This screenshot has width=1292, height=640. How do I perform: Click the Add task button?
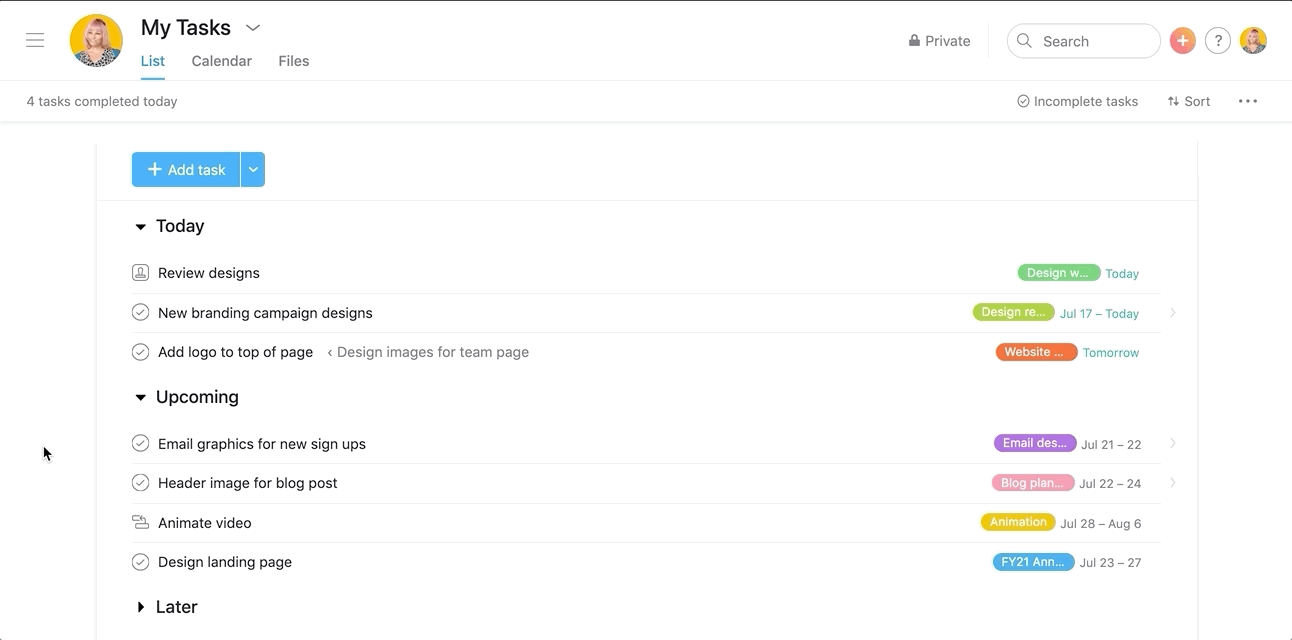point(186,170)
